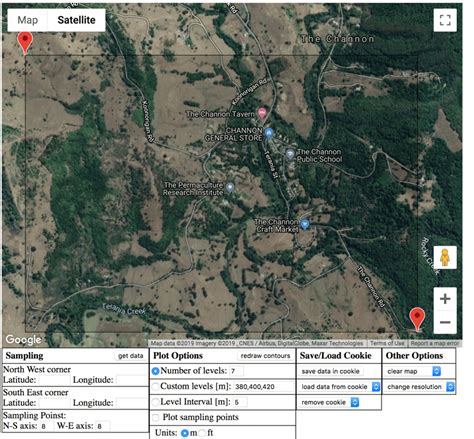Zoom out of the map
Image resolution: width=474 pixels, height=439 pixels.
(x=445, y=322)
